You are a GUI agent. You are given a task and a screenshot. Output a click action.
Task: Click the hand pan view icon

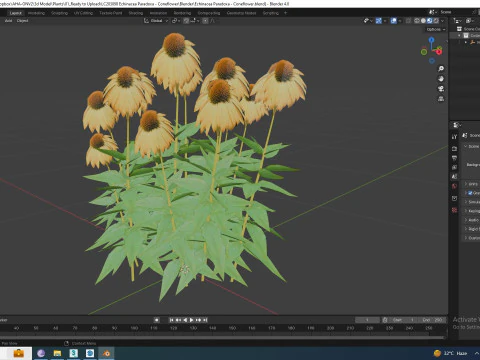coord(441,79)
